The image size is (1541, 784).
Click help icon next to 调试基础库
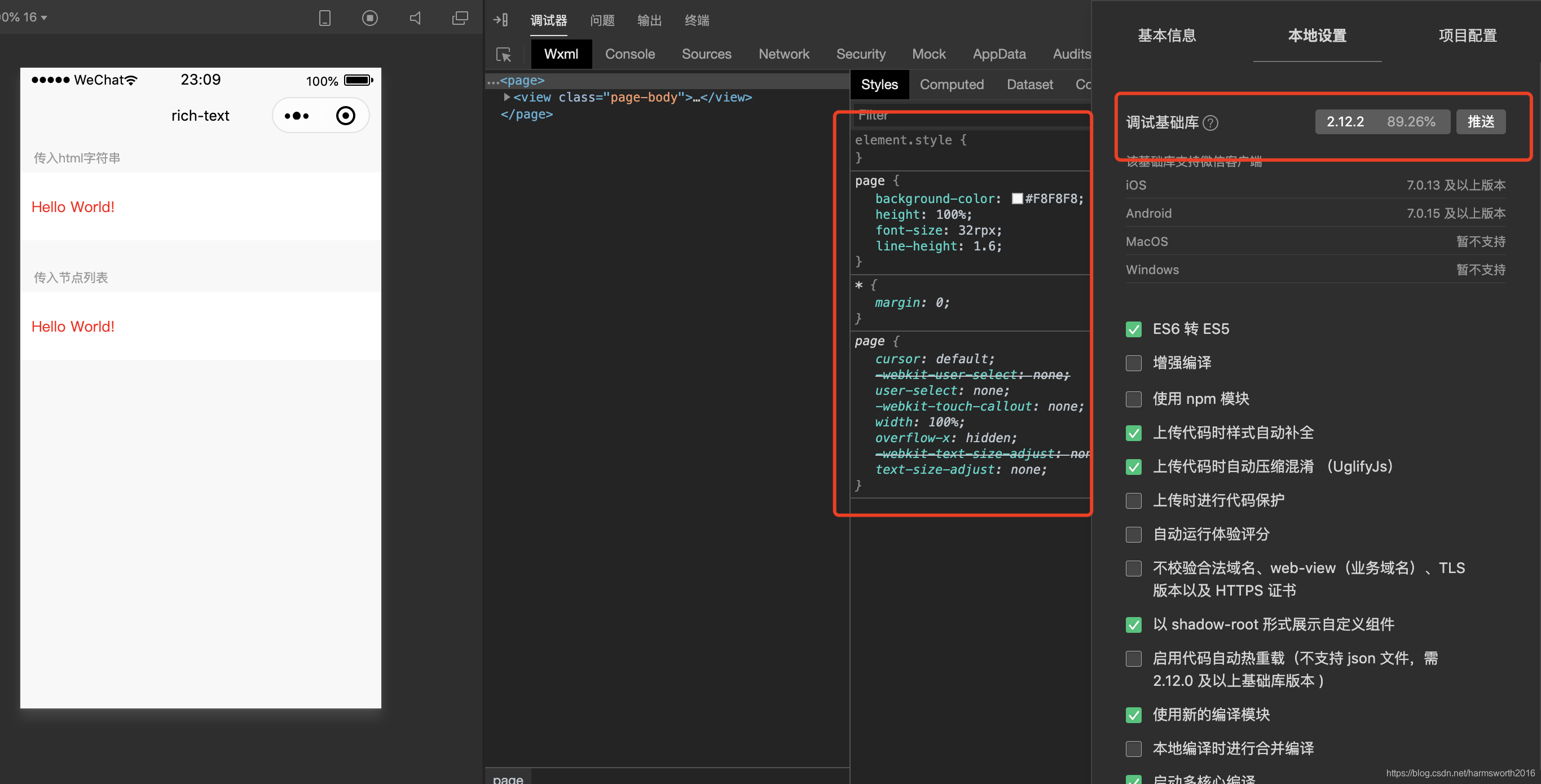click(x=1210, y=122)
